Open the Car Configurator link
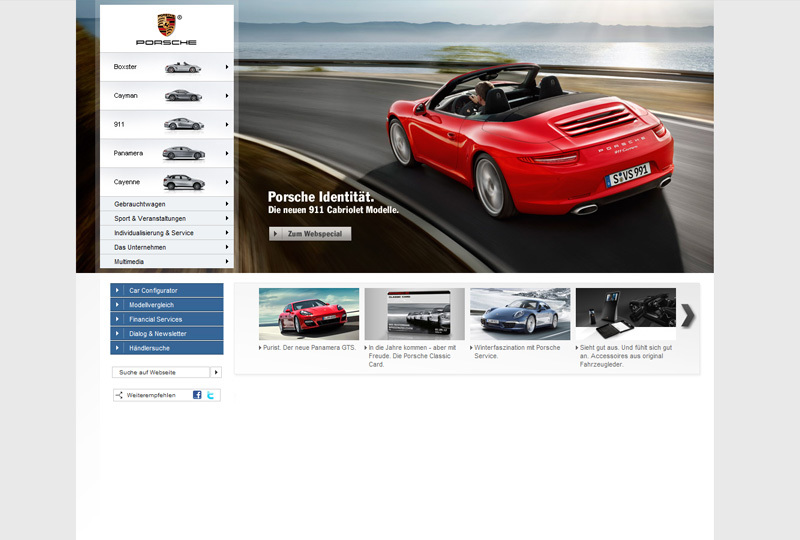Image resolution: width=800 pixels, height=540 pixels. click(x=167, y=290)
